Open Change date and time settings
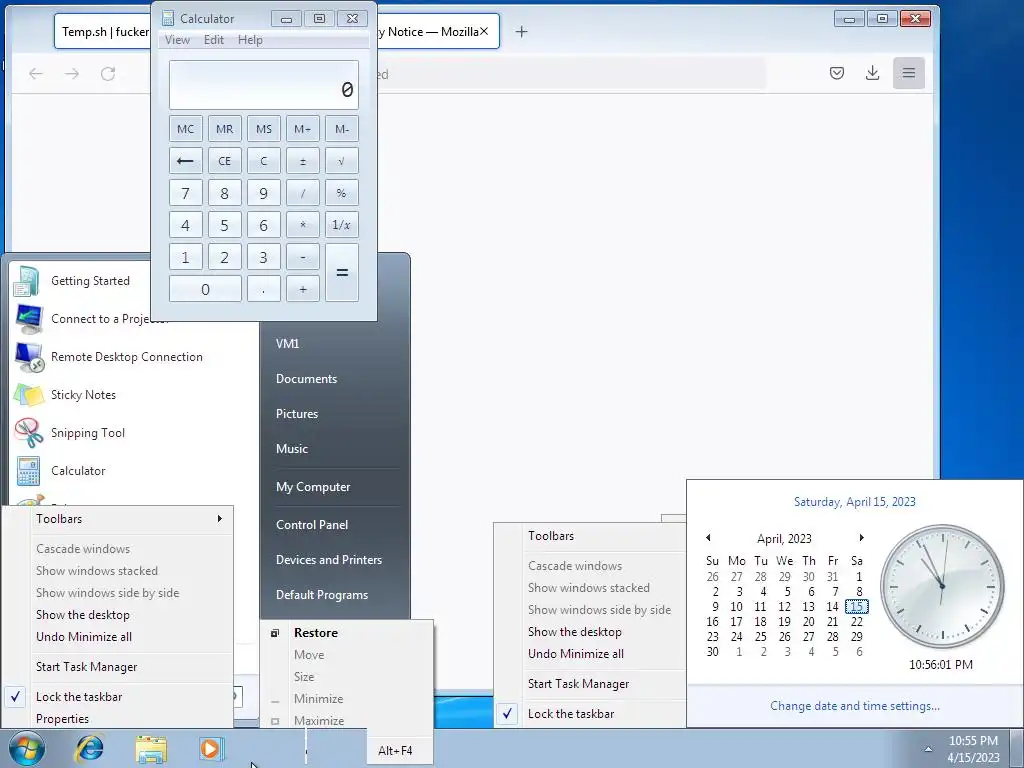The width and height of the screenshot is (1024, 768). pos(855,706)
